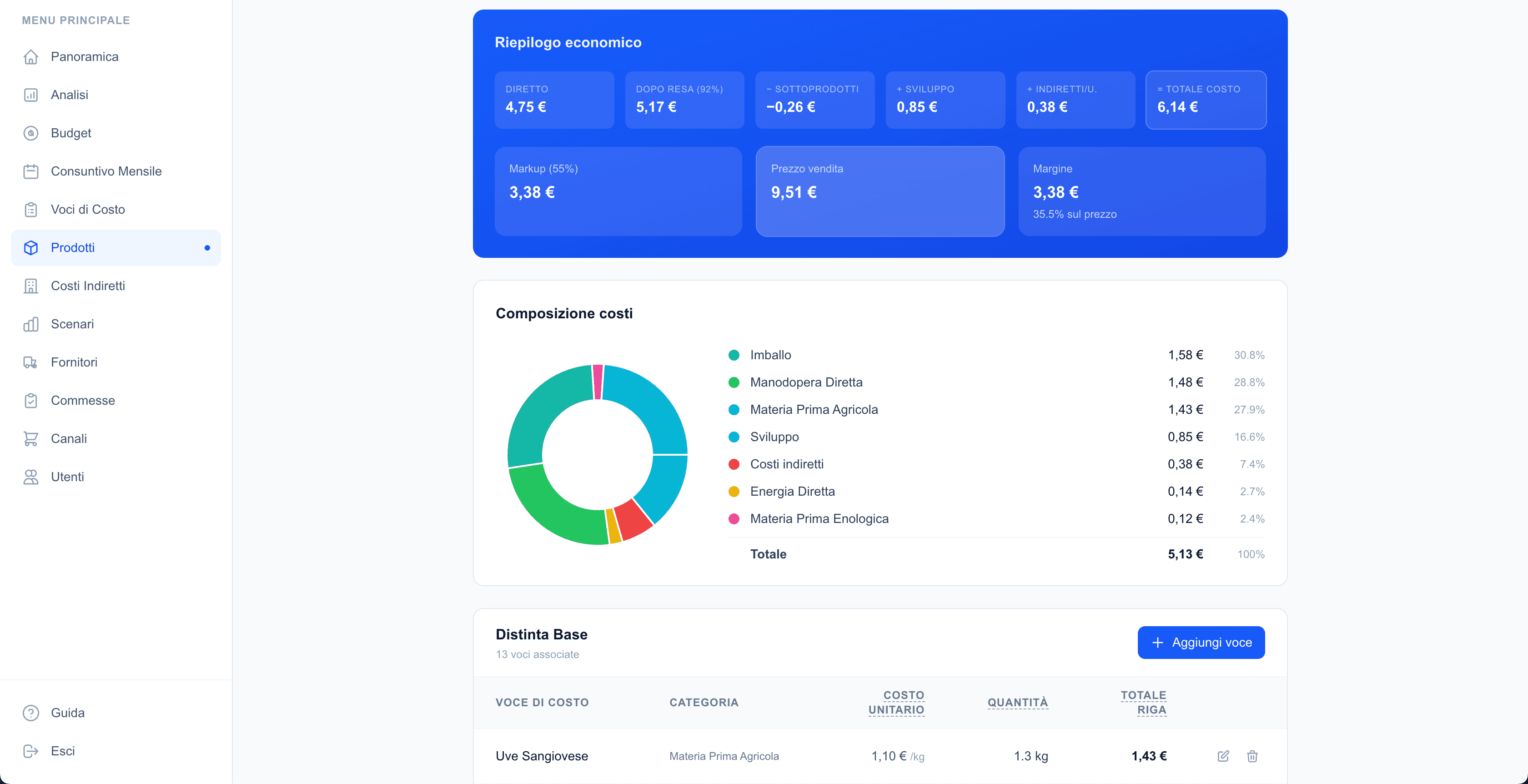Click the Totale 5,13 € value
Screen dimensions: 1528x784
(x=1185, y=554)
